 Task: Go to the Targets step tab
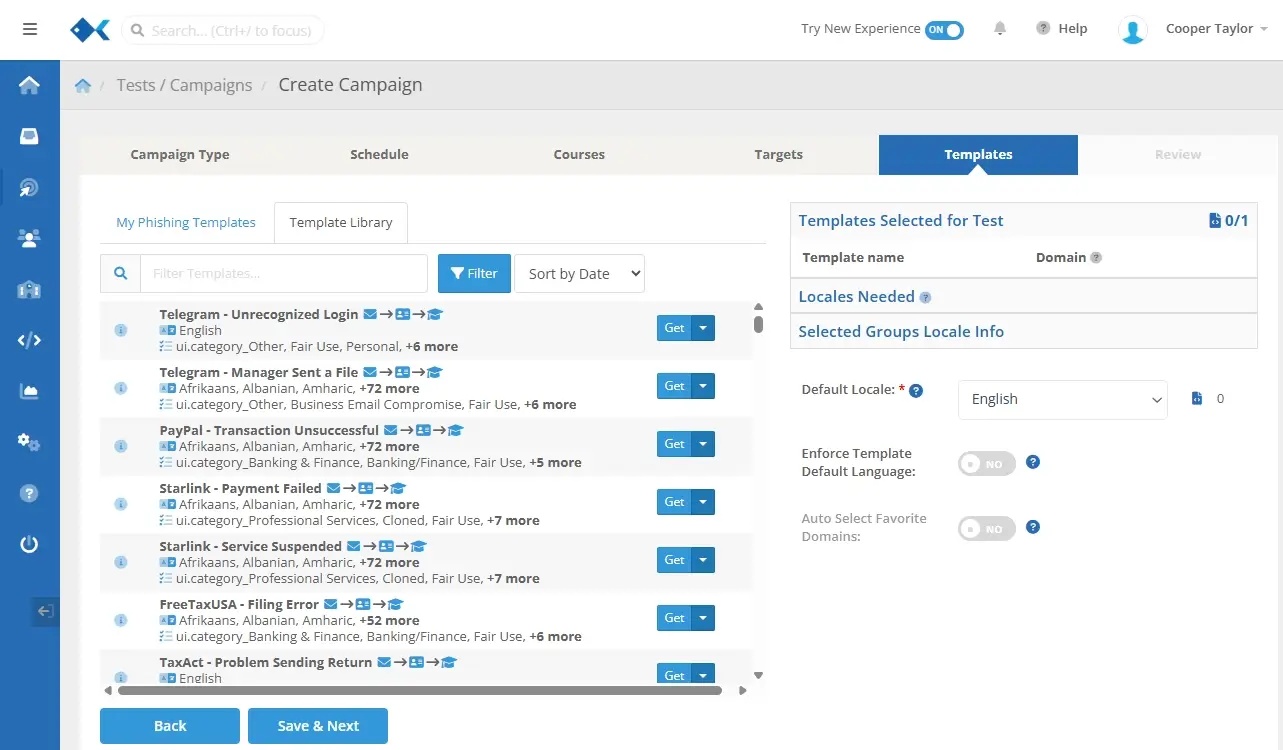(778, 155)
